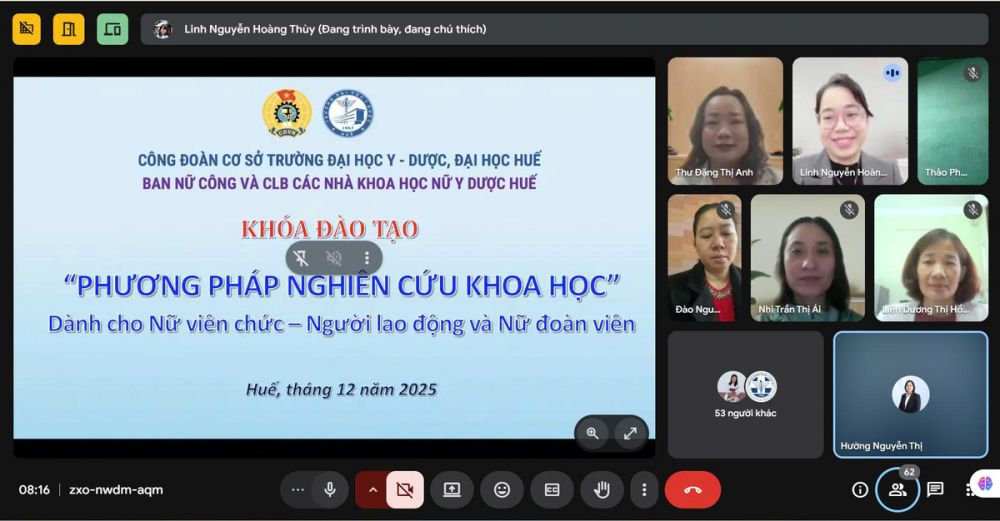This screenshot has width=1000, height=521.
Task: Leave the call with red hang-up button
Action: point(692,490)
